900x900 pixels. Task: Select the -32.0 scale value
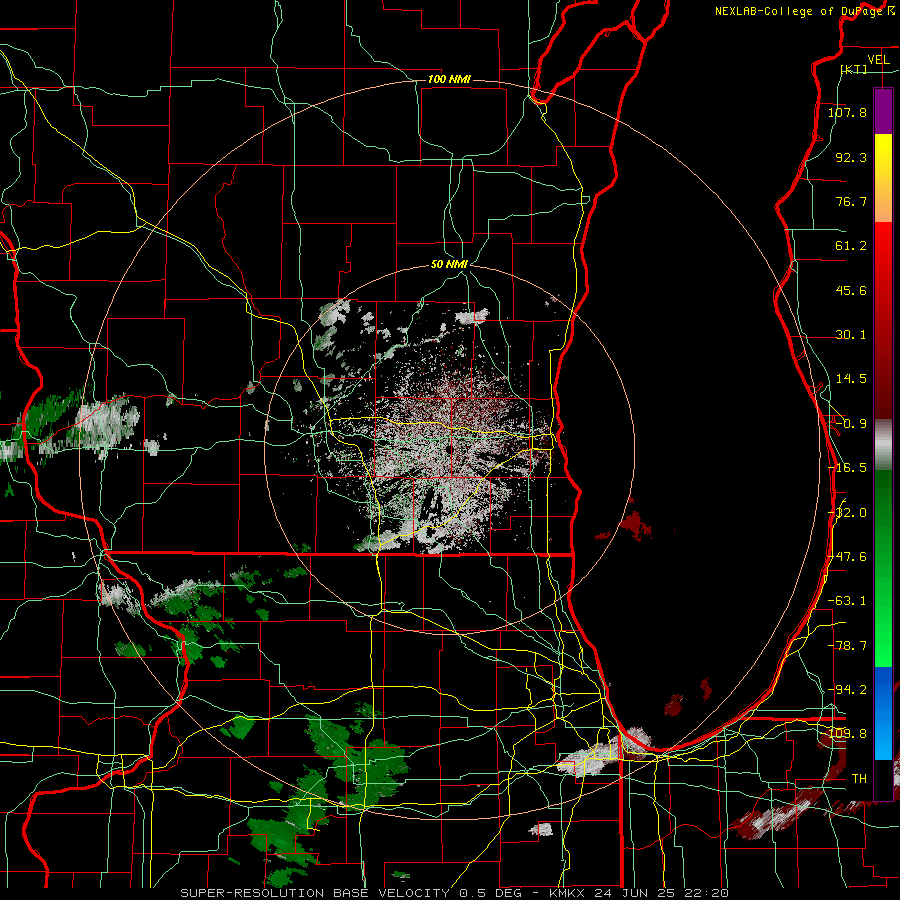(847, 513)
